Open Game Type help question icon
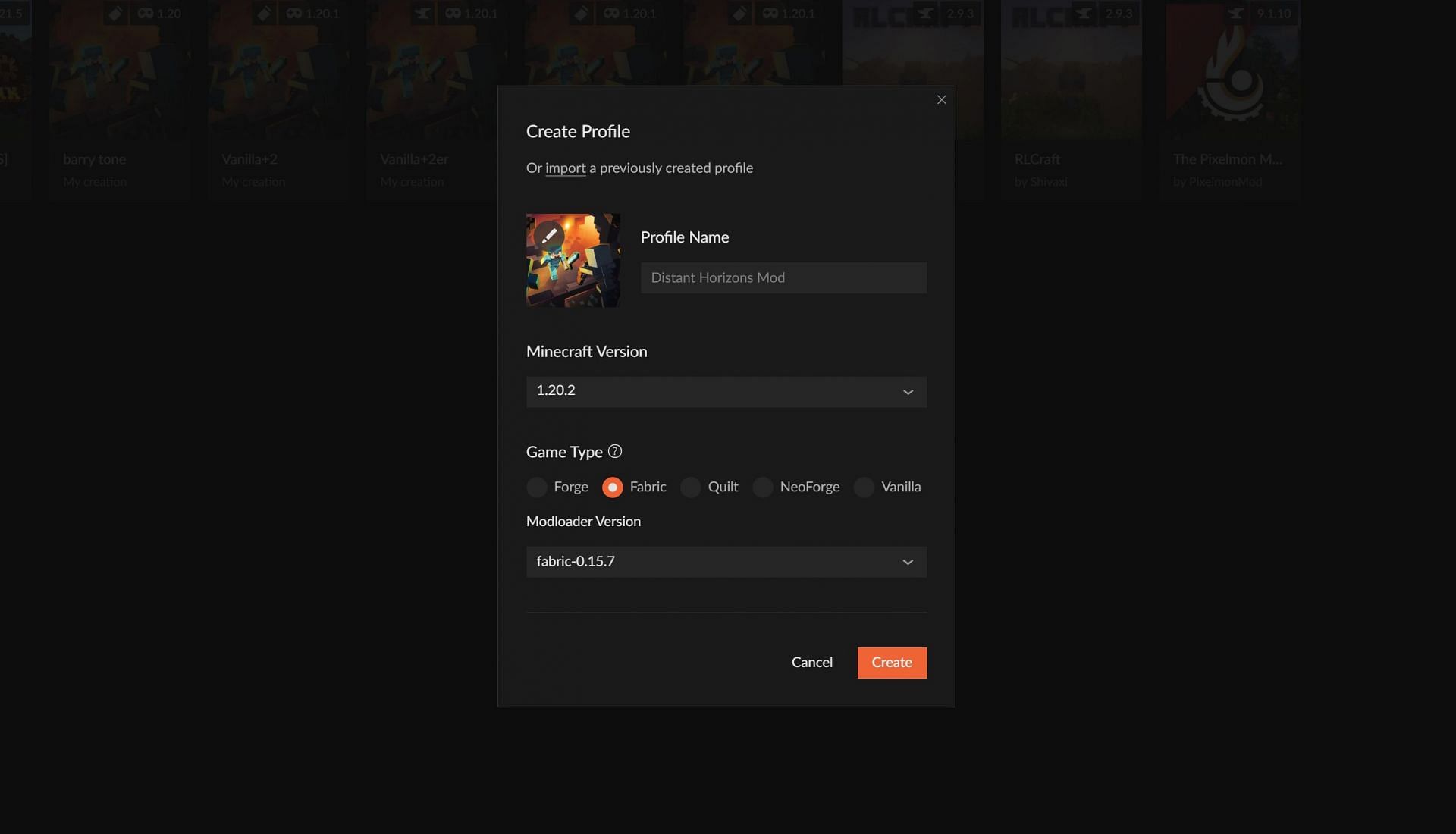 tap(615, 451)
